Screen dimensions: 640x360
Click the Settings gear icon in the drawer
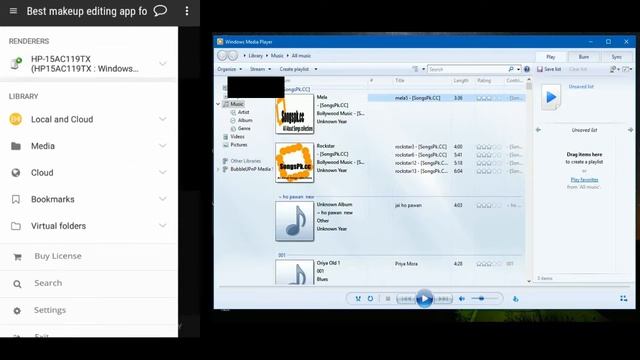[17, 311]
